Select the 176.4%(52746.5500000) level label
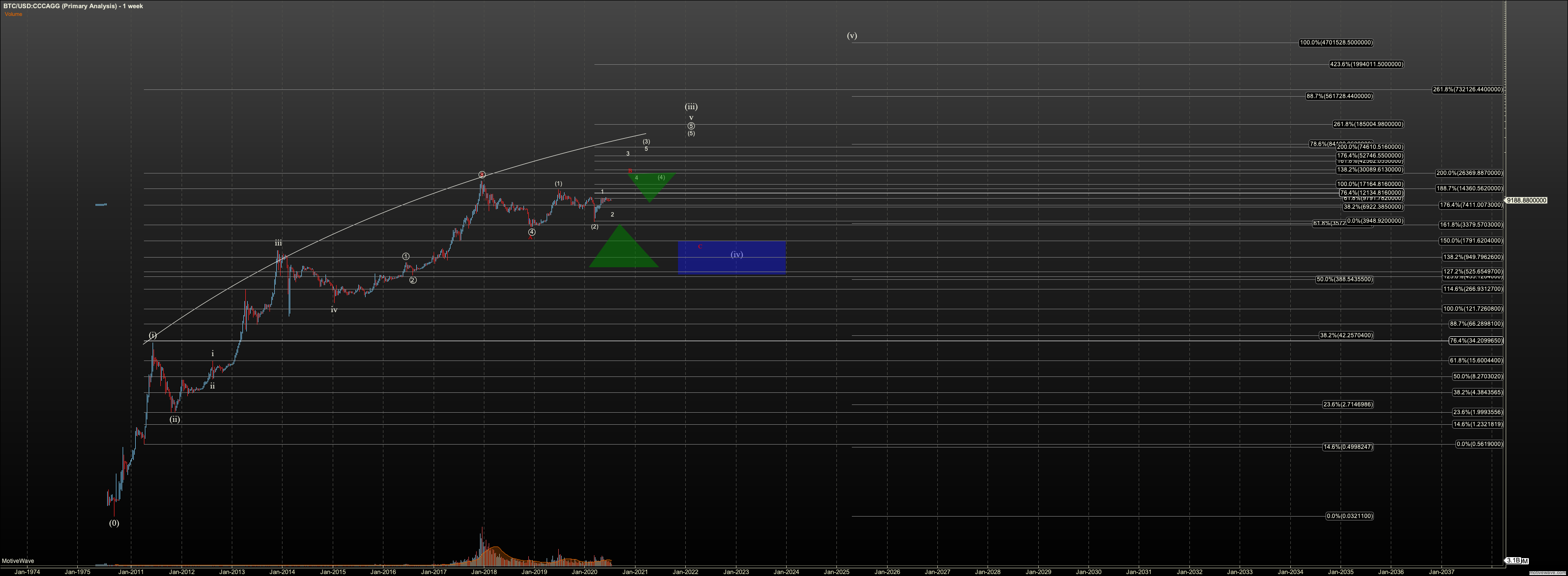Viewport: 1568px width, 576px height. click(1370, 156)
